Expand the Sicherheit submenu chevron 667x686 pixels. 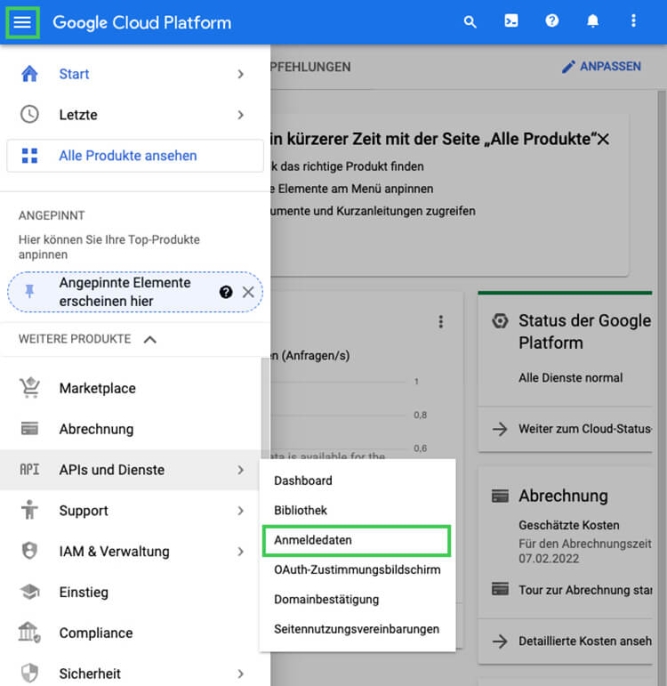[x=241, y=674]
